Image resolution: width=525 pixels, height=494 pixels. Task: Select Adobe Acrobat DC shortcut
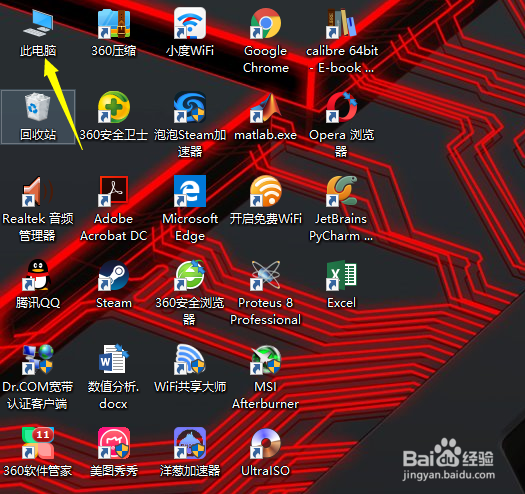(114, 191)
